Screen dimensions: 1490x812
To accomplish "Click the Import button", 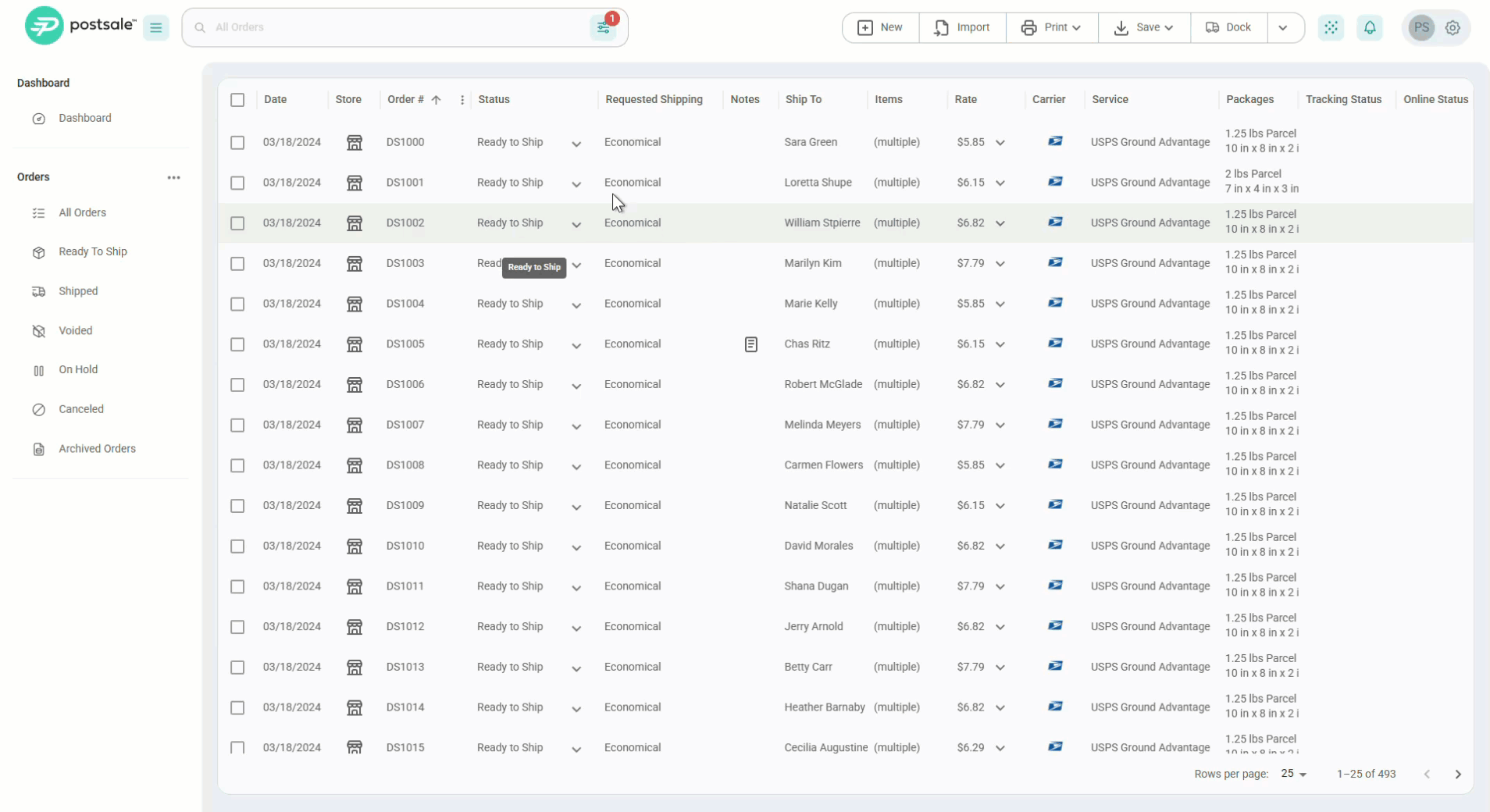I will (x=962, y=27).
